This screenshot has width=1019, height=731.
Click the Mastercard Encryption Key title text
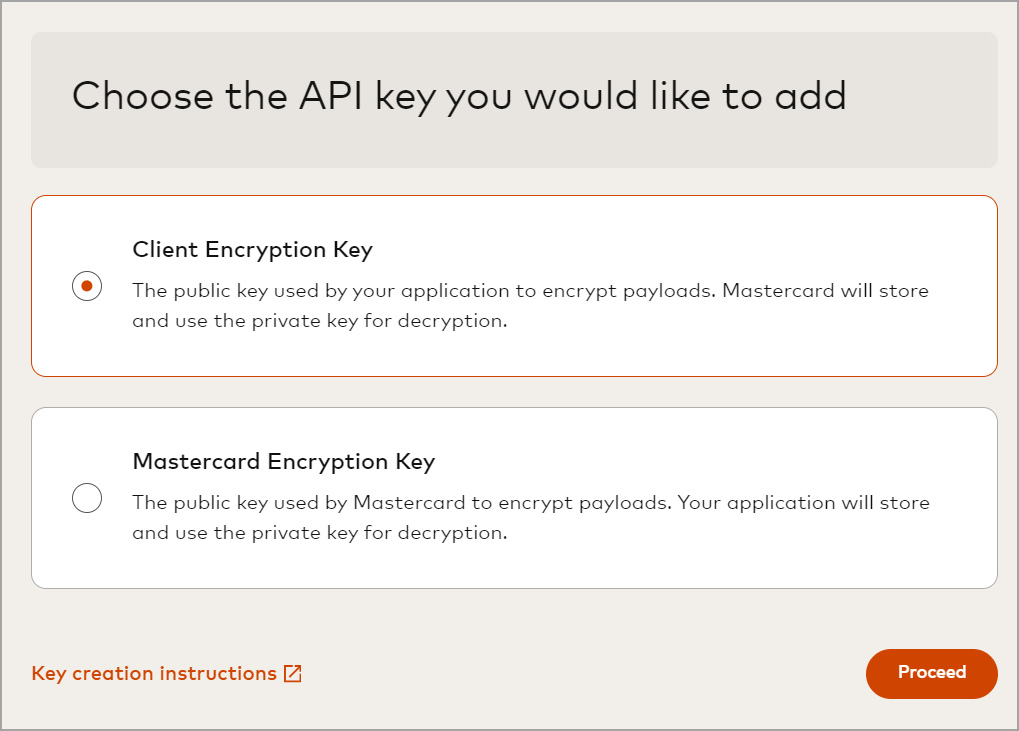[283, 462]
